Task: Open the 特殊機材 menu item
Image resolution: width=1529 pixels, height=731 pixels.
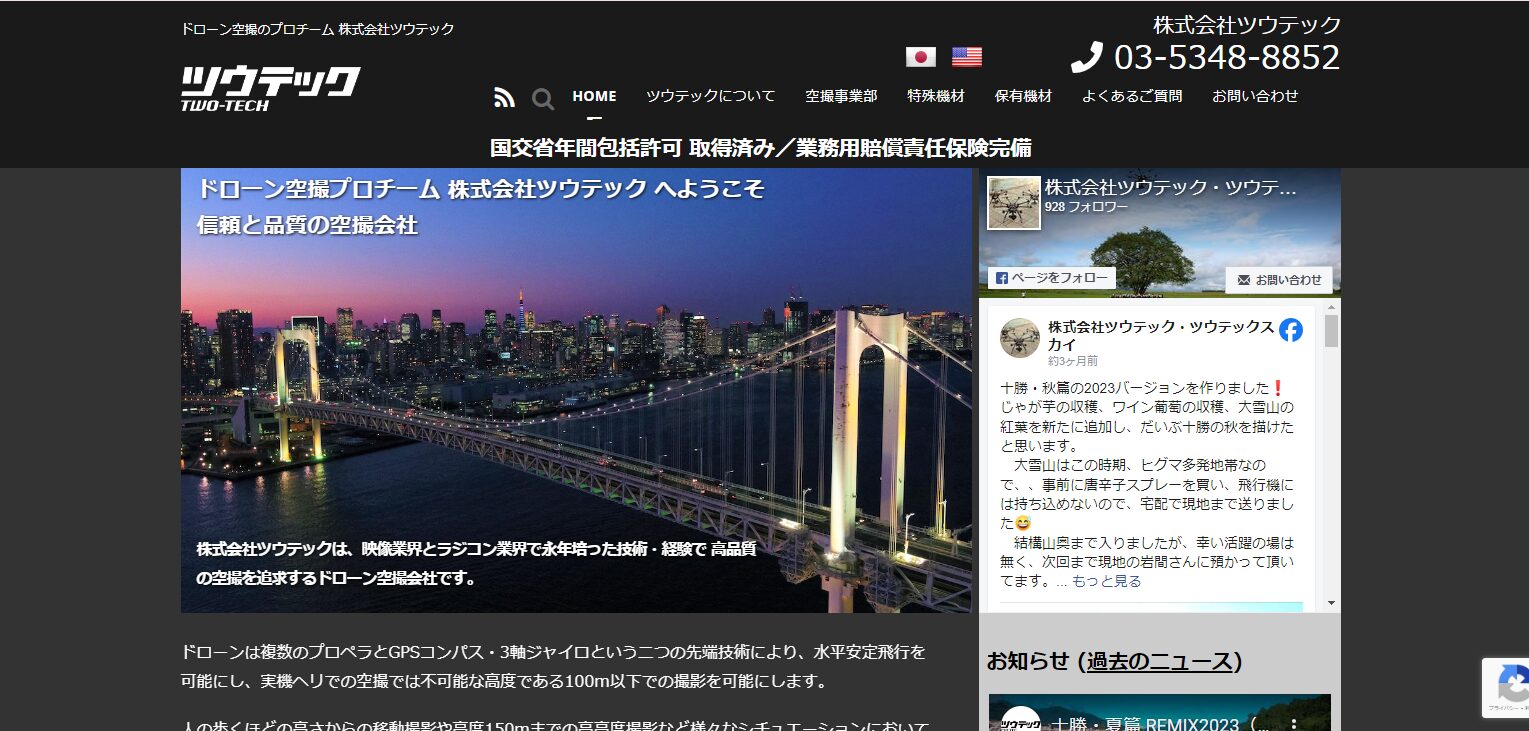Action: [x=936, y=96]
